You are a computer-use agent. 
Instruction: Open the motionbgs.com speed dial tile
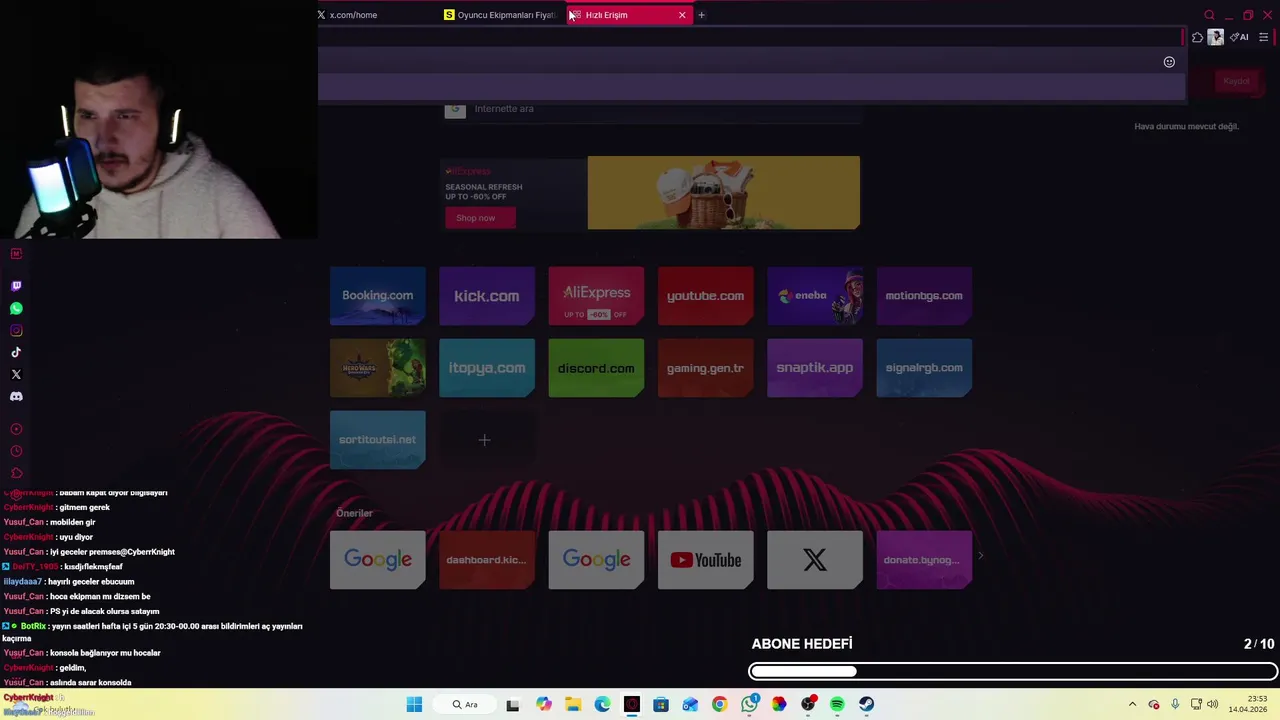click(924, 296)
